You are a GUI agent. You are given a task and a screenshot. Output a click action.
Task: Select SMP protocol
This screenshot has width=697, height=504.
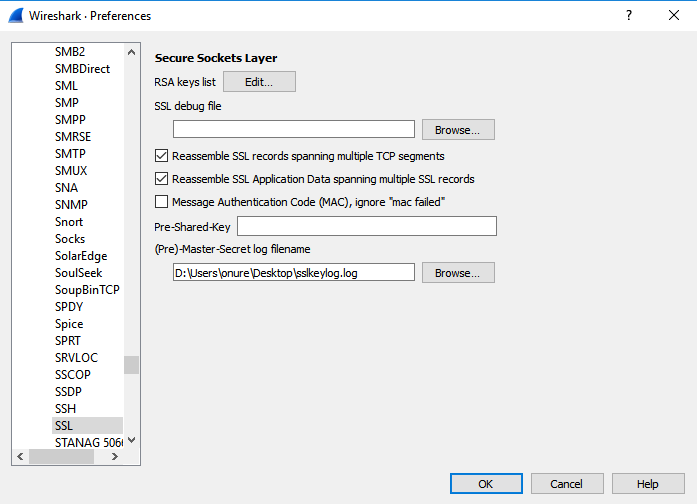point(67,103)
